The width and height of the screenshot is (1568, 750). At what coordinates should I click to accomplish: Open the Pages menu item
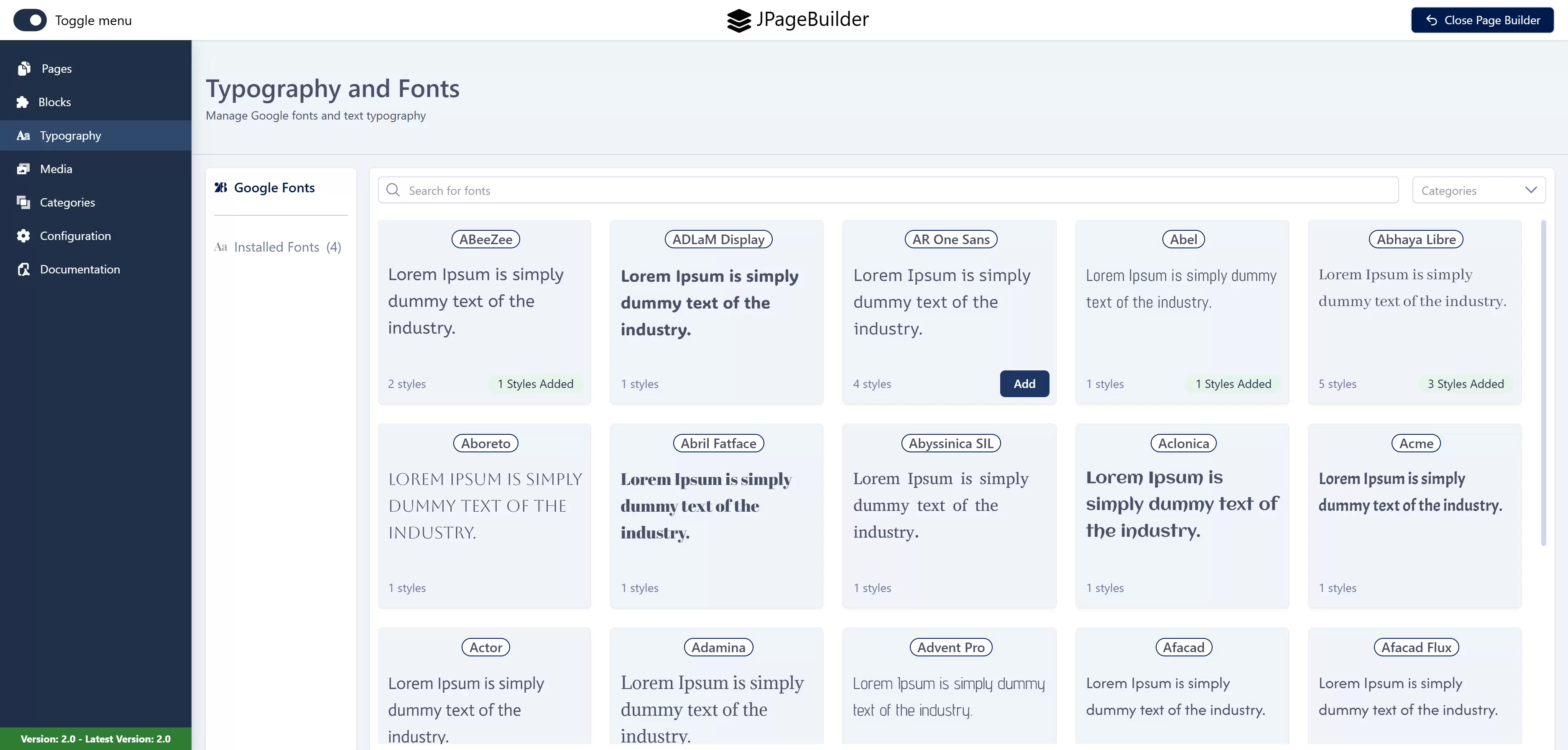coord(96,69)
